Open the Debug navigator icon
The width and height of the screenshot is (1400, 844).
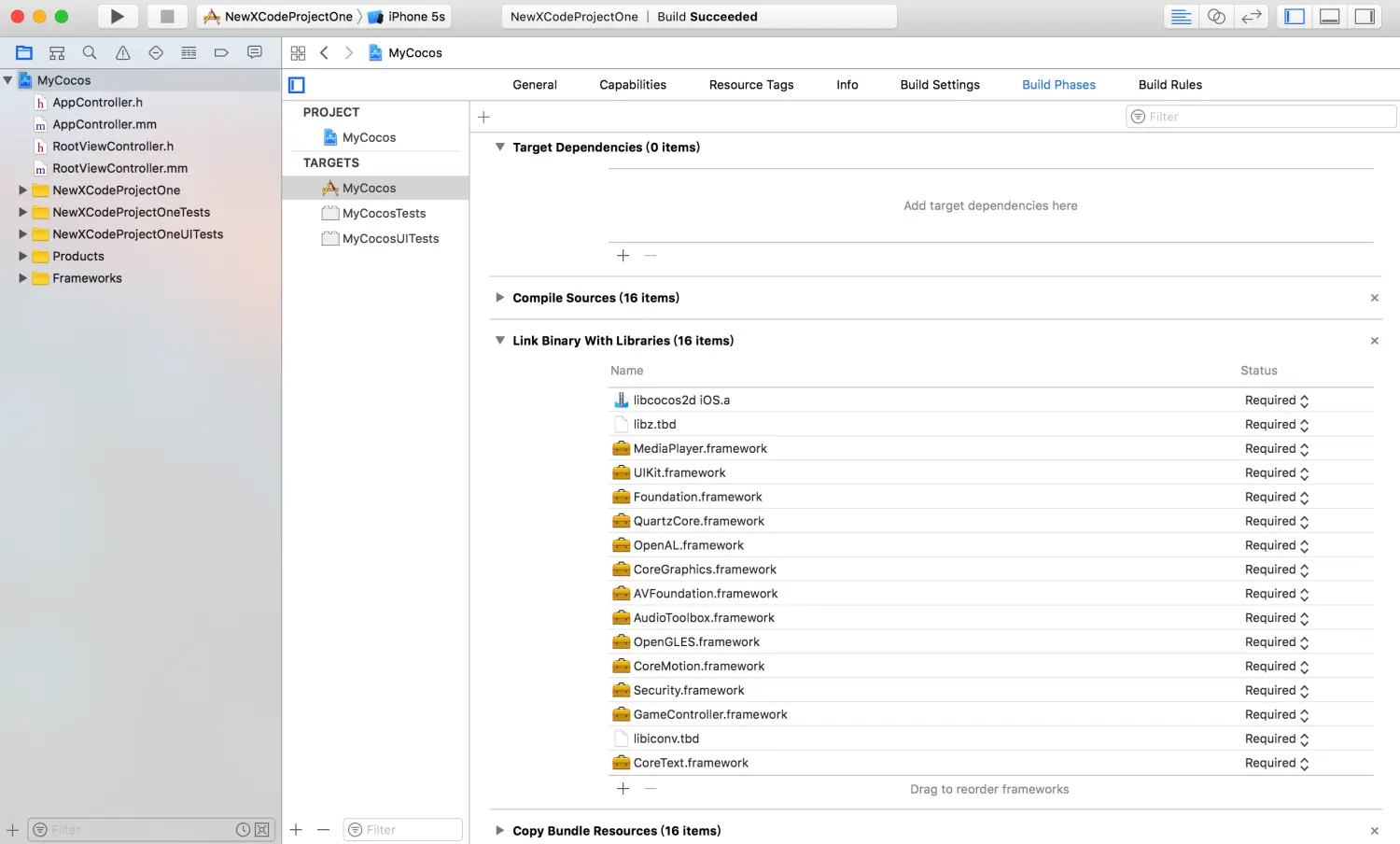[189, 53]
